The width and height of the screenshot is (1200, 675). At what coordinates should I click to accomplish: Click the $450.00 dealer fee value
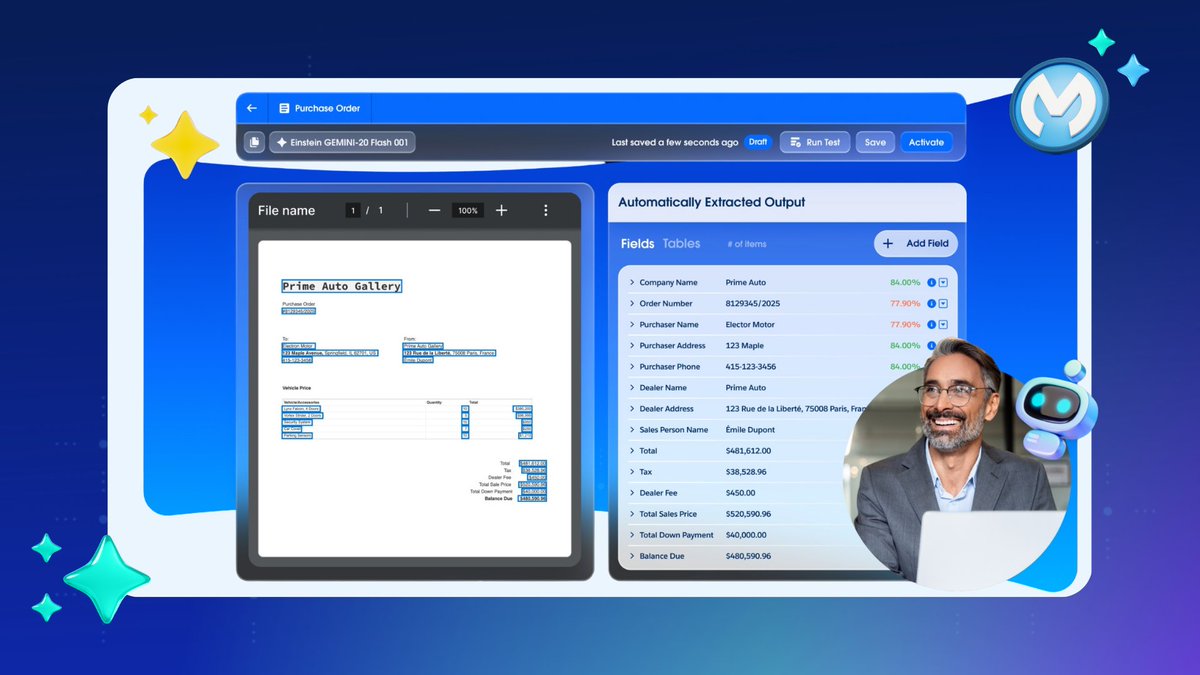[x=741, y=492]
